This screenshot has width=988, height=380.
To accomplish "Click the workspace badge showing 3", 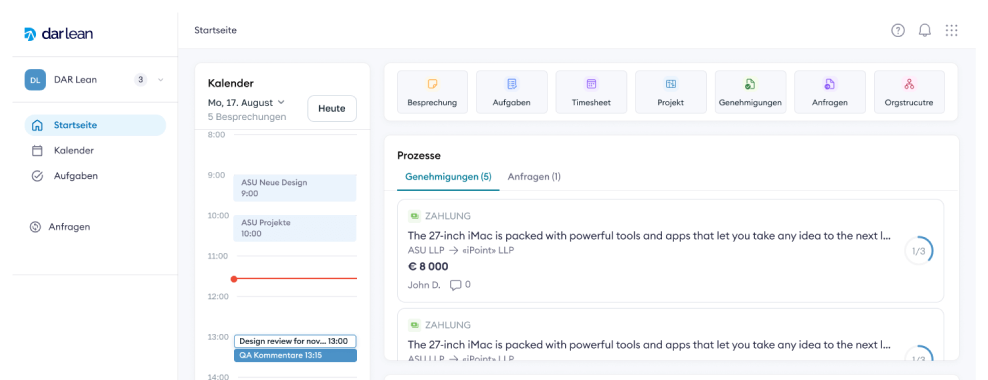I will coord(141,80).
